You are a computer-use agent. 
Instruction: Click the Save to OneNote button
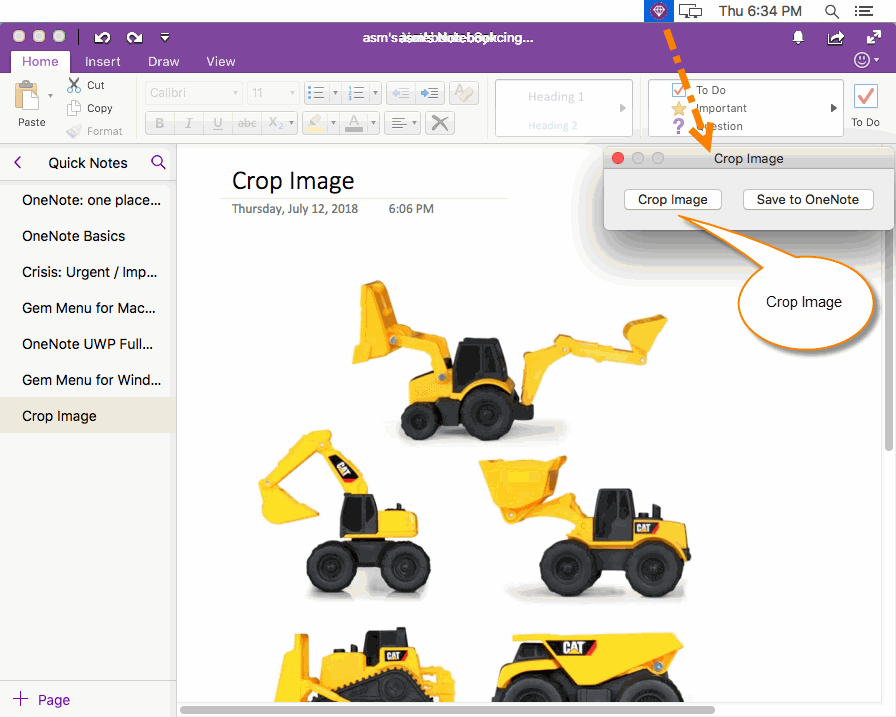coord(808,199)
